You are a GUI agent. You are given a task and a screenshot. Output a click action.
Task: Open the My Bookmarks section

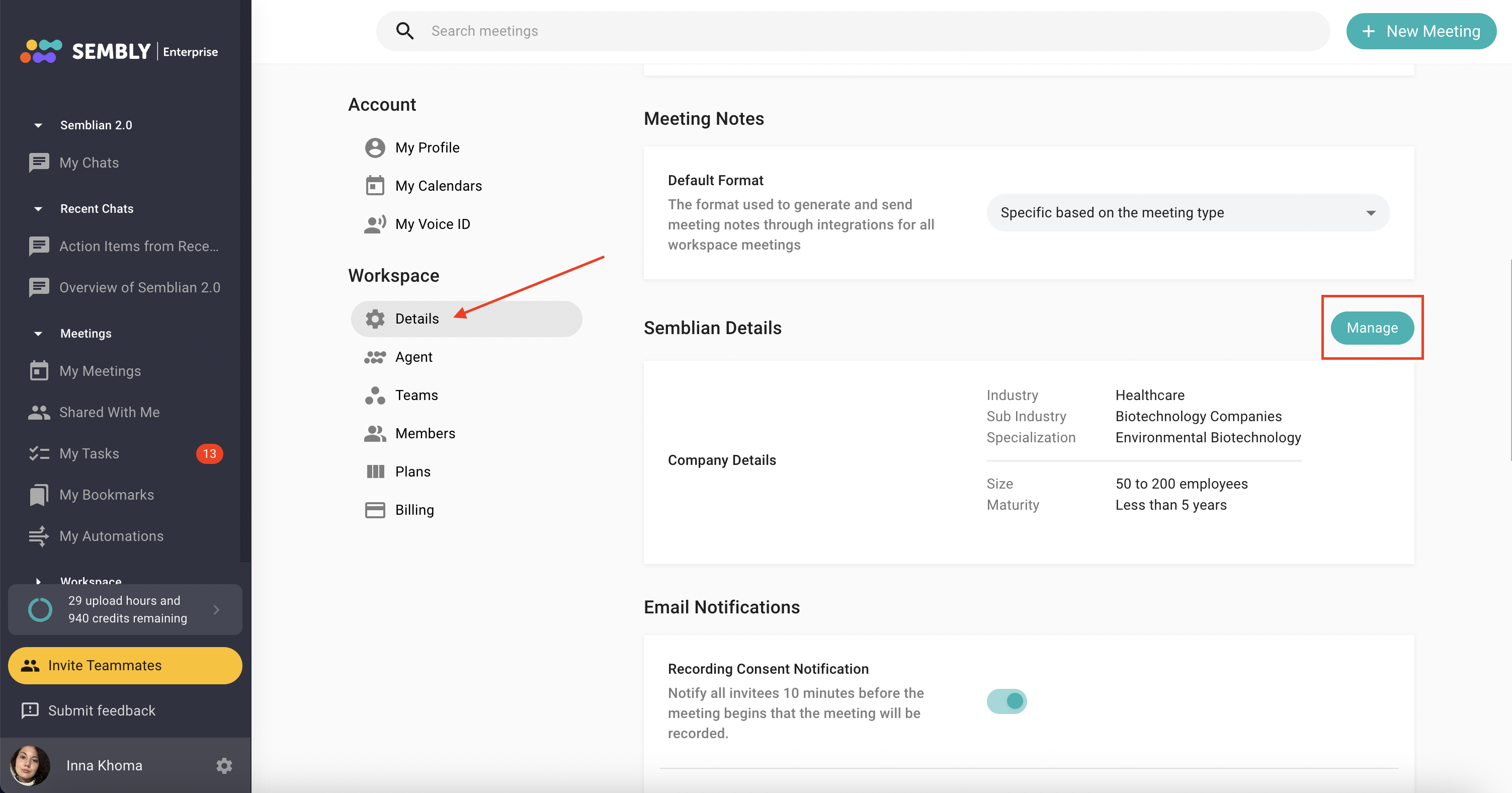pos(106,495)
